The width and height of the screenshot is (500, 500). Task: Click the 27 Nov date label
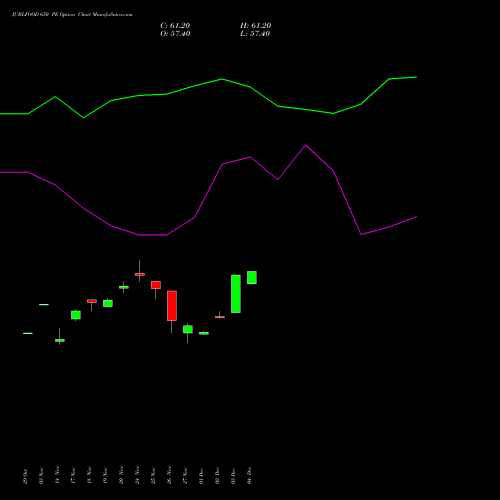[185, 475]
